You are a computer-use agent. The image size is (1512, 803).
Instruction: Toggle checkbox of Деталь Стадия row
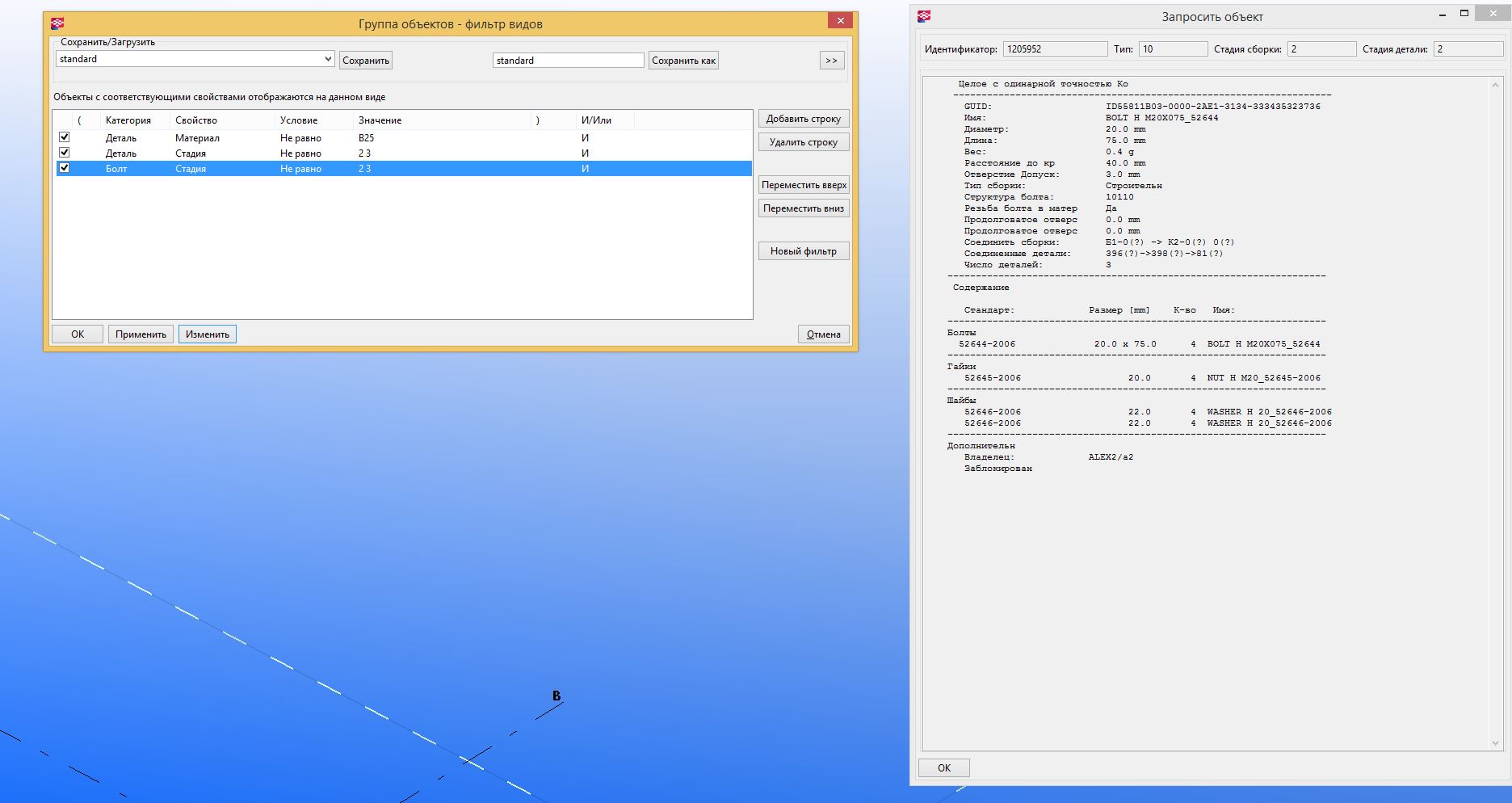tap(65, 153)
